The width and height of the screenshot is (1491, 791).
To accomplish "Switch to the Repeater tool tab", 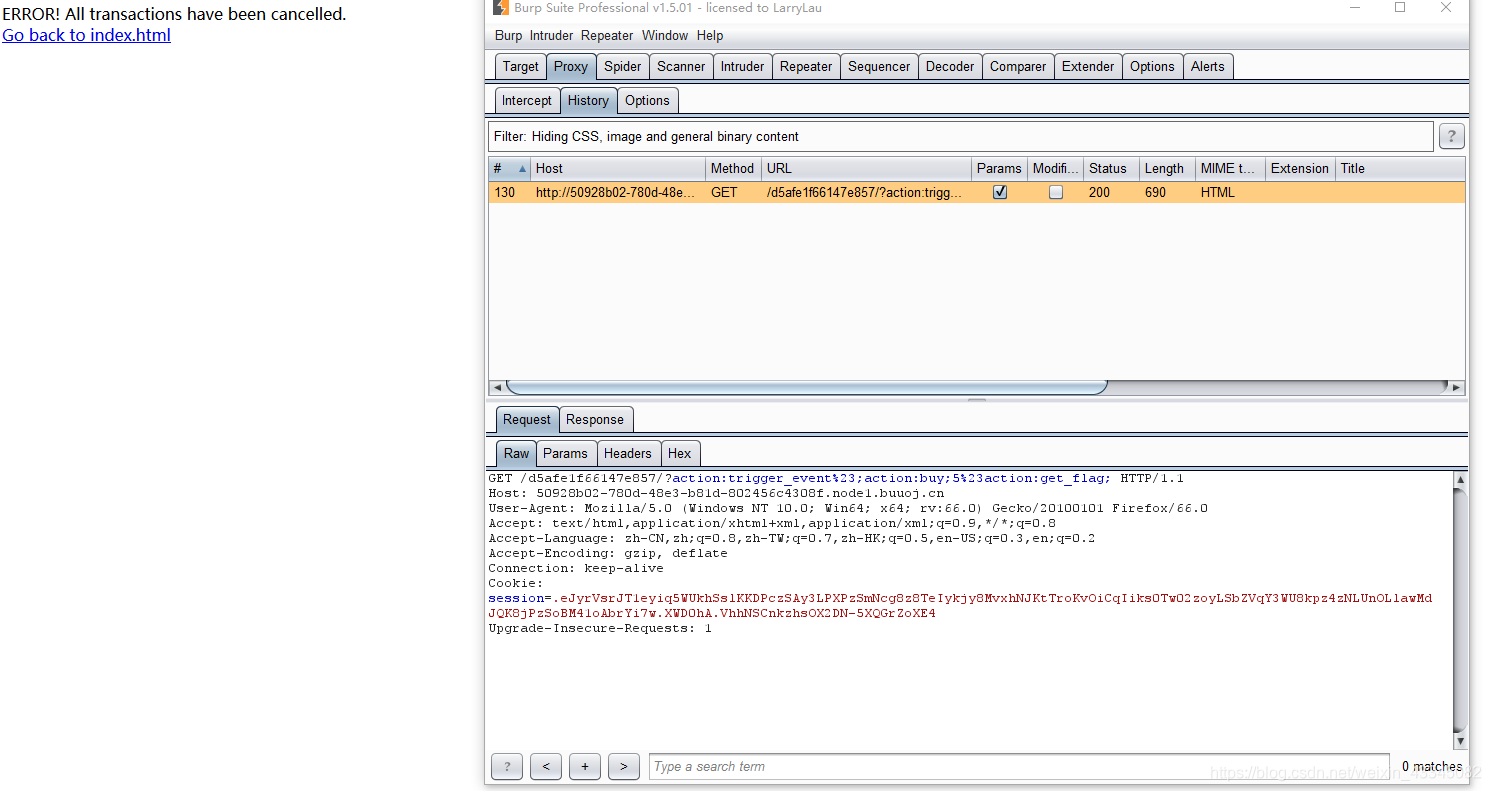I will tap(806, 67).
